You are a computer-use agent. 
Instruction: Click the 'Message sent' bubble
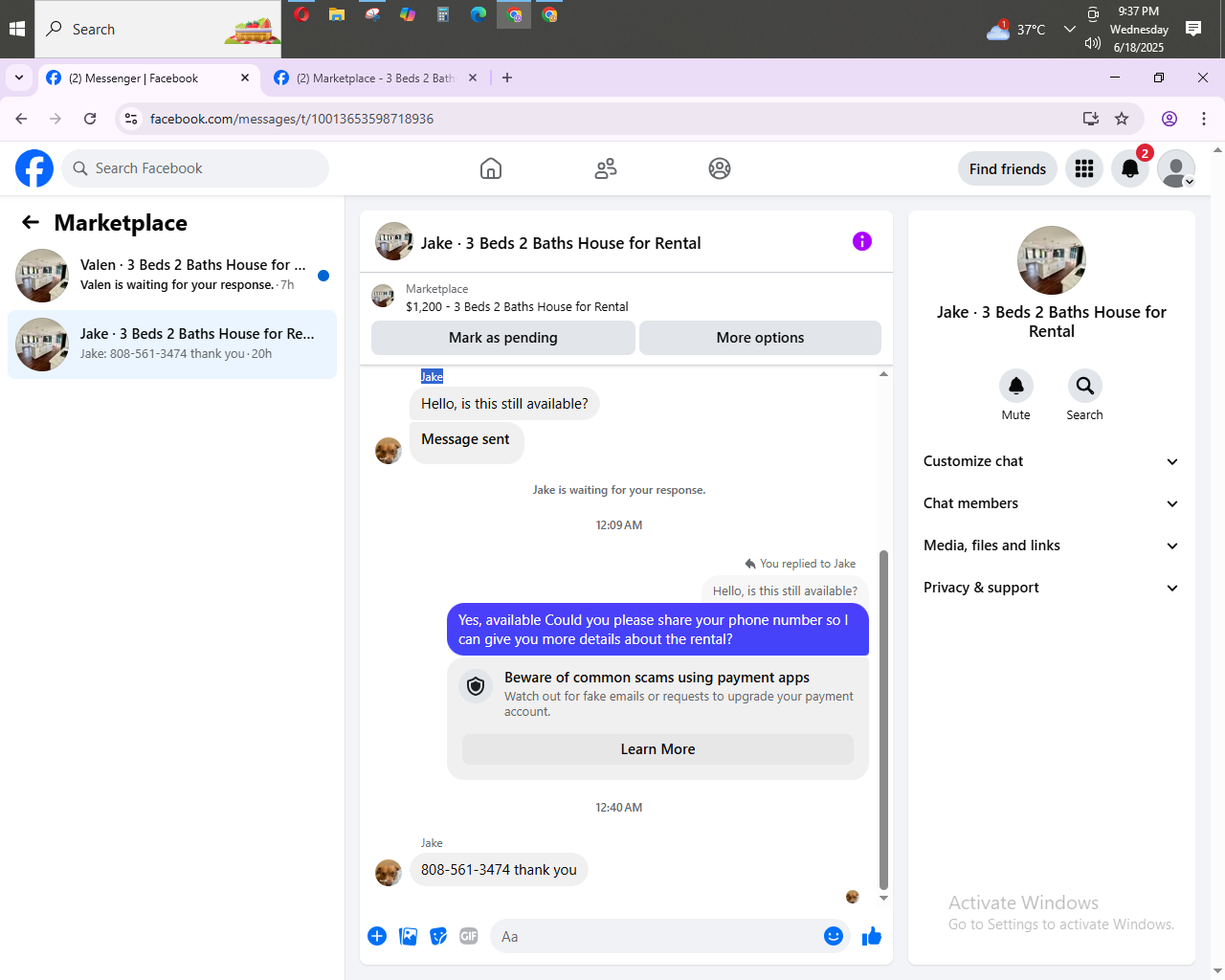pyautogui.click(x=466, y=441)
